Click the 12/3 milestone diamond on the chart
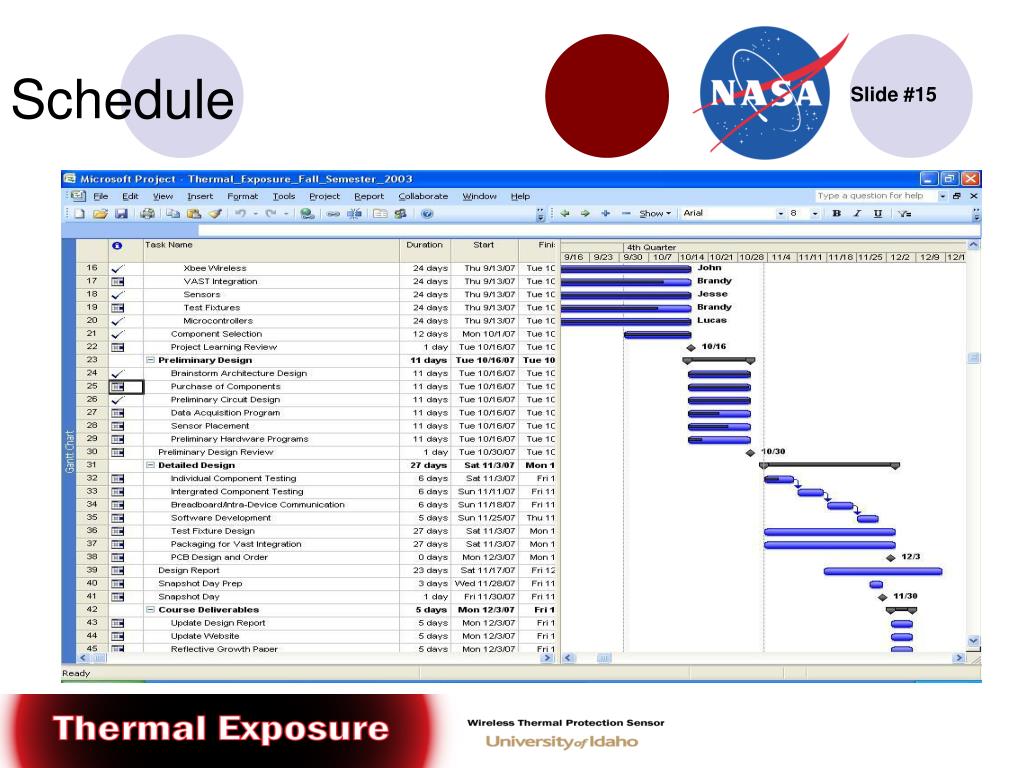 point(891,558)
